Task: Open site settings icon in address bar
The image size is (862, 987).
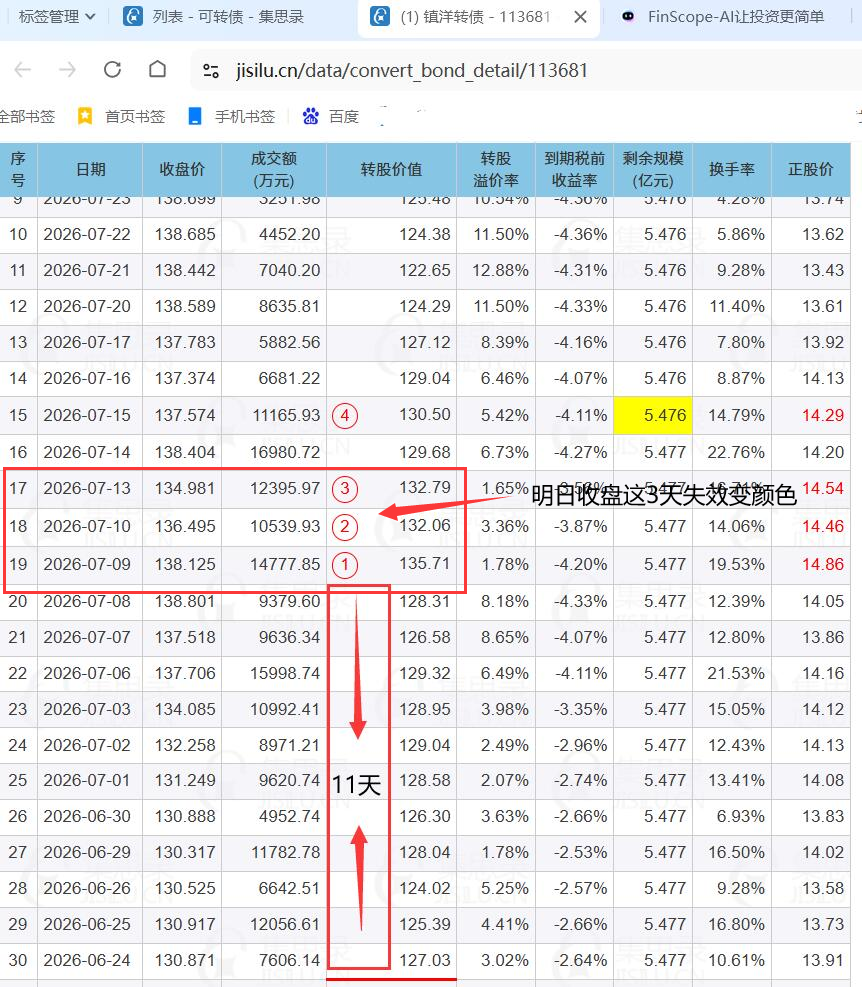Action: (x=211, y=71)
